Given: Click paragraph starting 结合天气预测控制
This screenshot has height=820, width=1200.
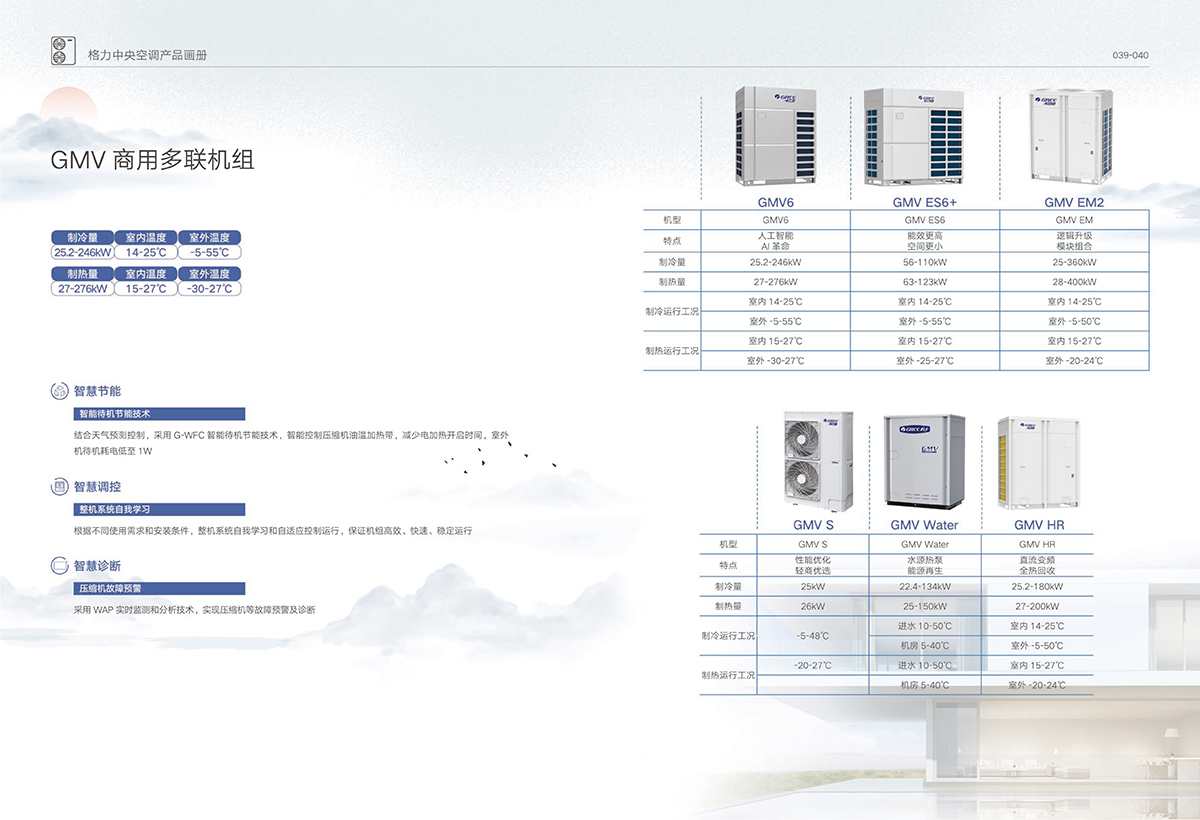Looking at the screenshot, I should 292,443.
